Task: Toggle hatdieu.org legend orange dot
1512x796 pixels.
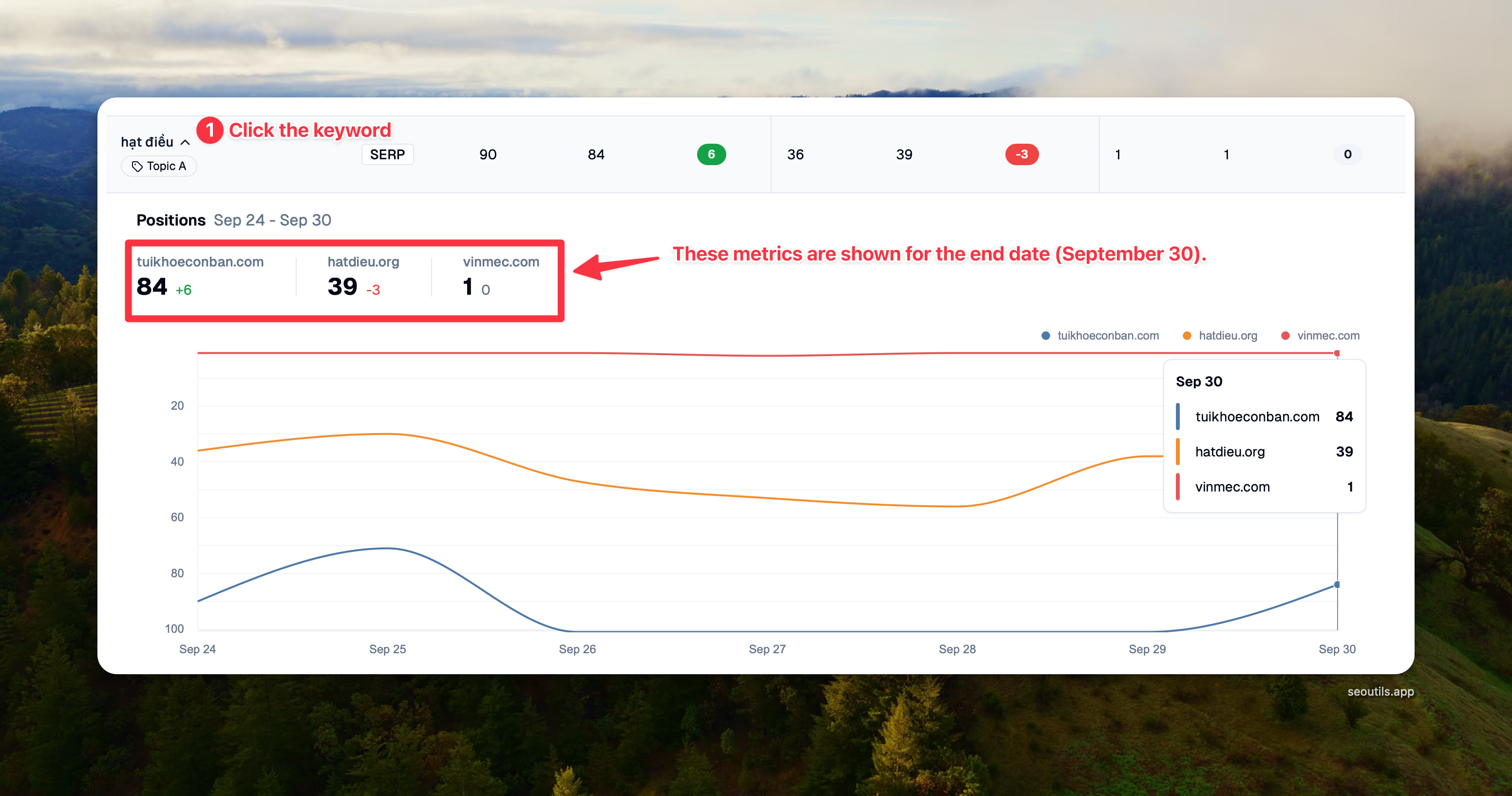Action: point(1187,336)
